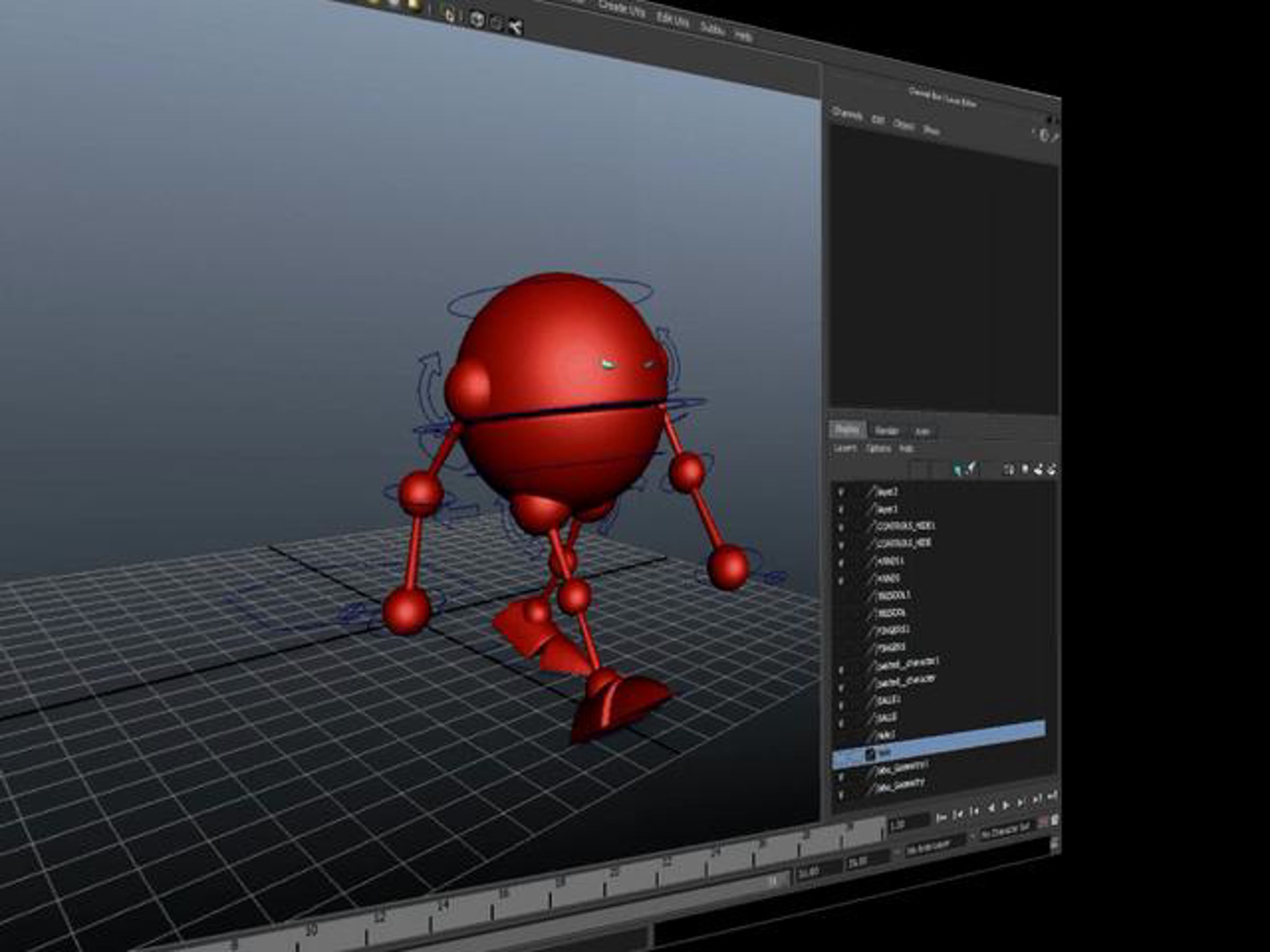Screen dimensions: 1270x952
Task: Play the animation forwards
Action: [1005, 805]
